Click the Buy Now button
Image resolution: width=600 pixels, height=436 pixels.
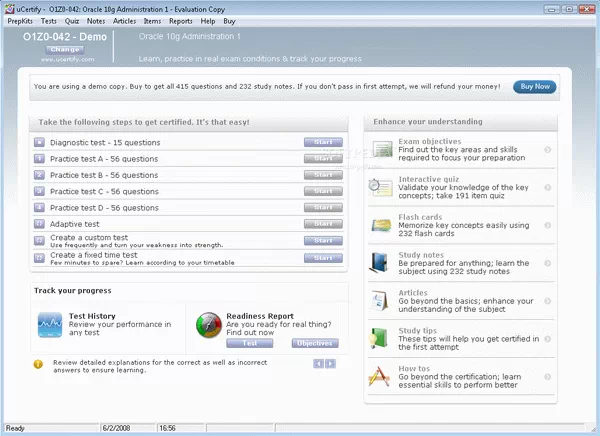[x=535, y=87]
